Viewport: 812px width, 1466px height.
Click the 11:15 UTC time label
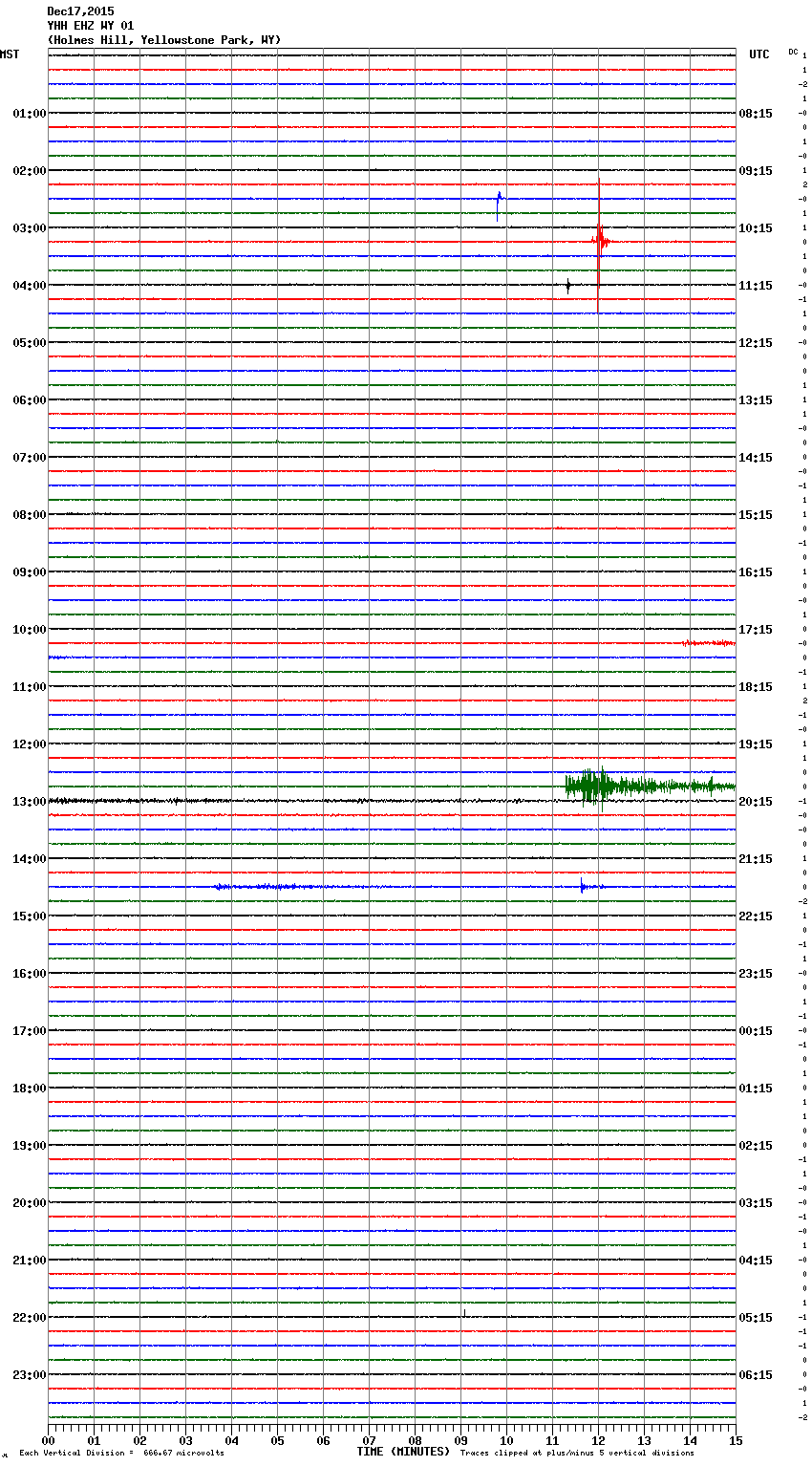756,286
